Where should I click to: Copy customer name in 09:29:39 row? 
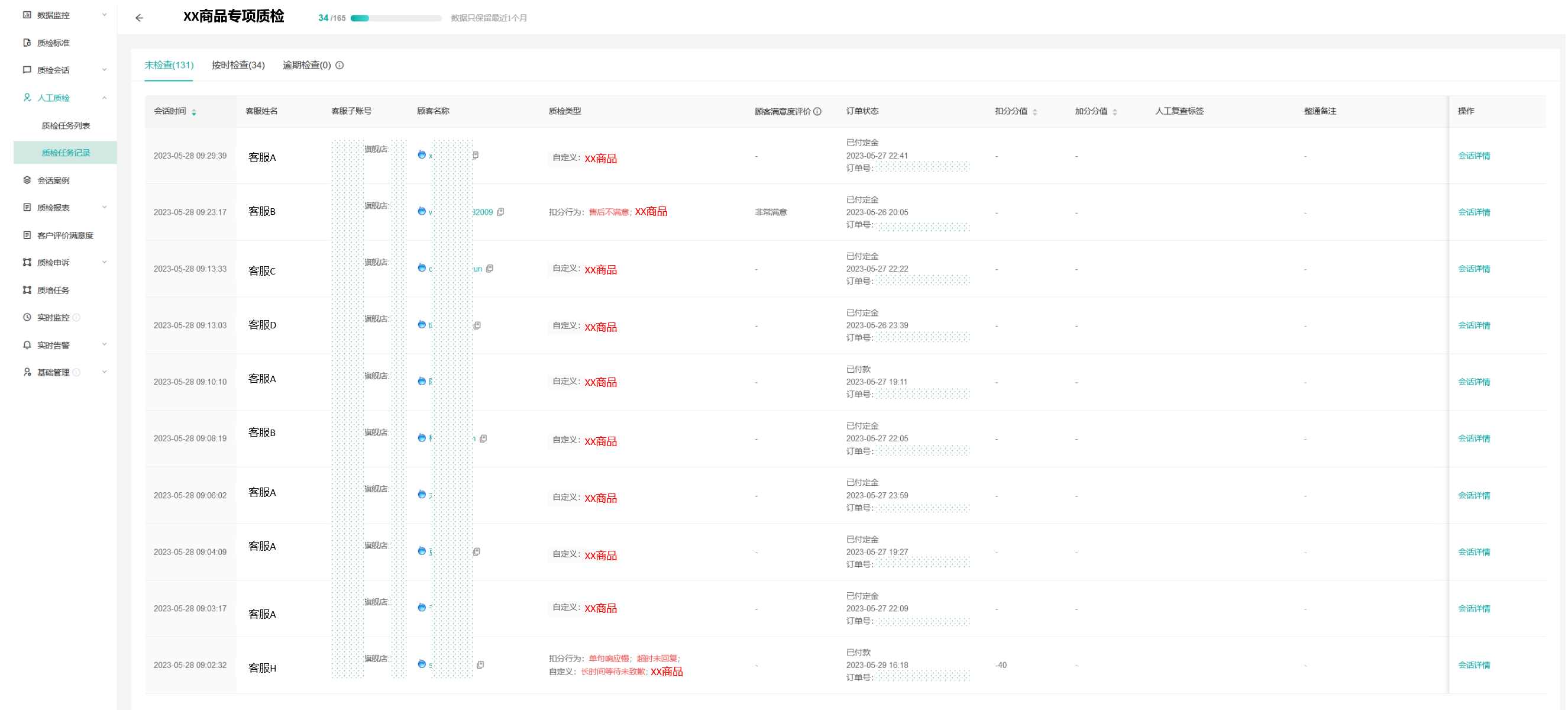(x=476, y=155)
